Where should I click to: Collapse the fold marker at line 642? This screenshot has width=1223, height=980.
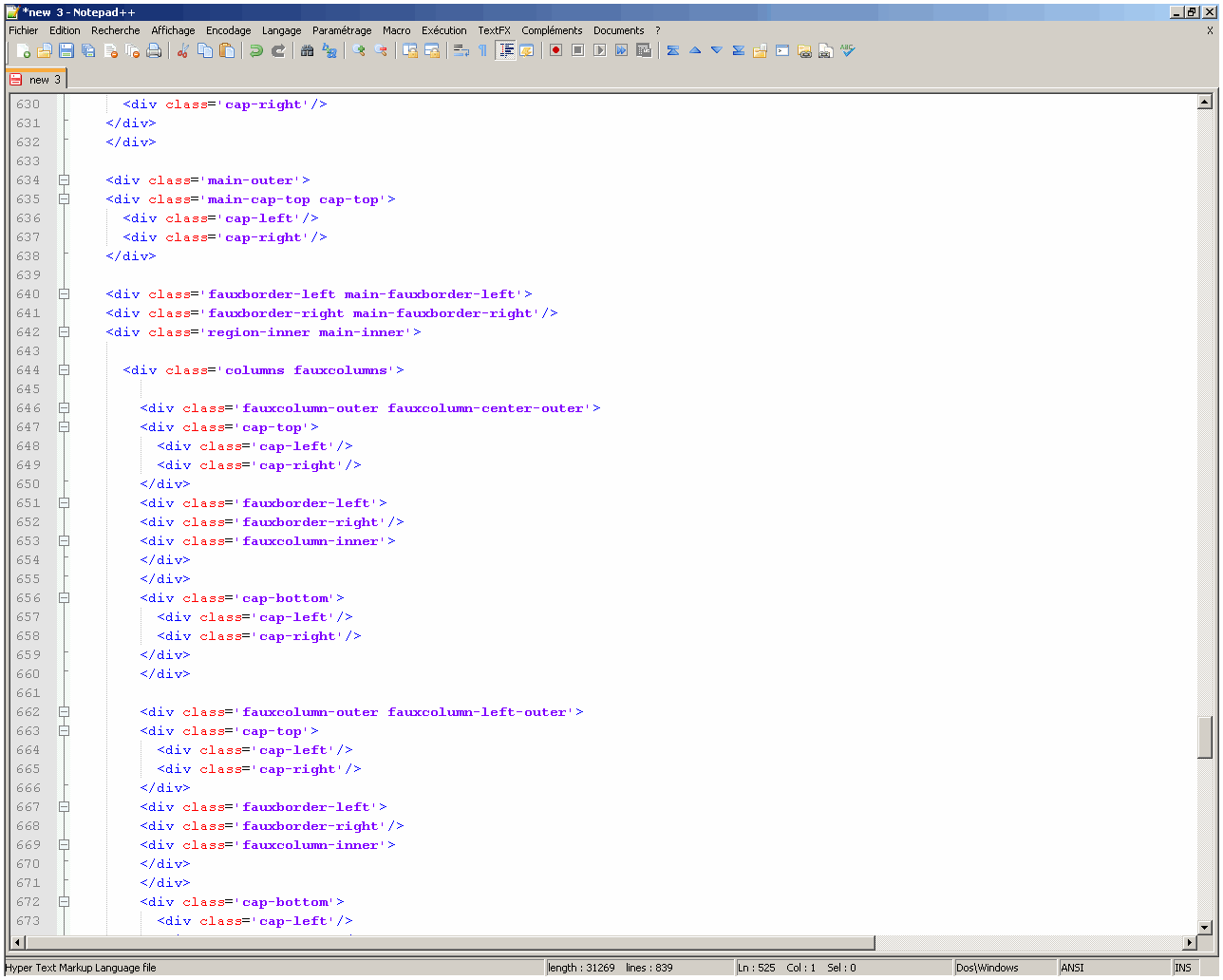point(64,331)
